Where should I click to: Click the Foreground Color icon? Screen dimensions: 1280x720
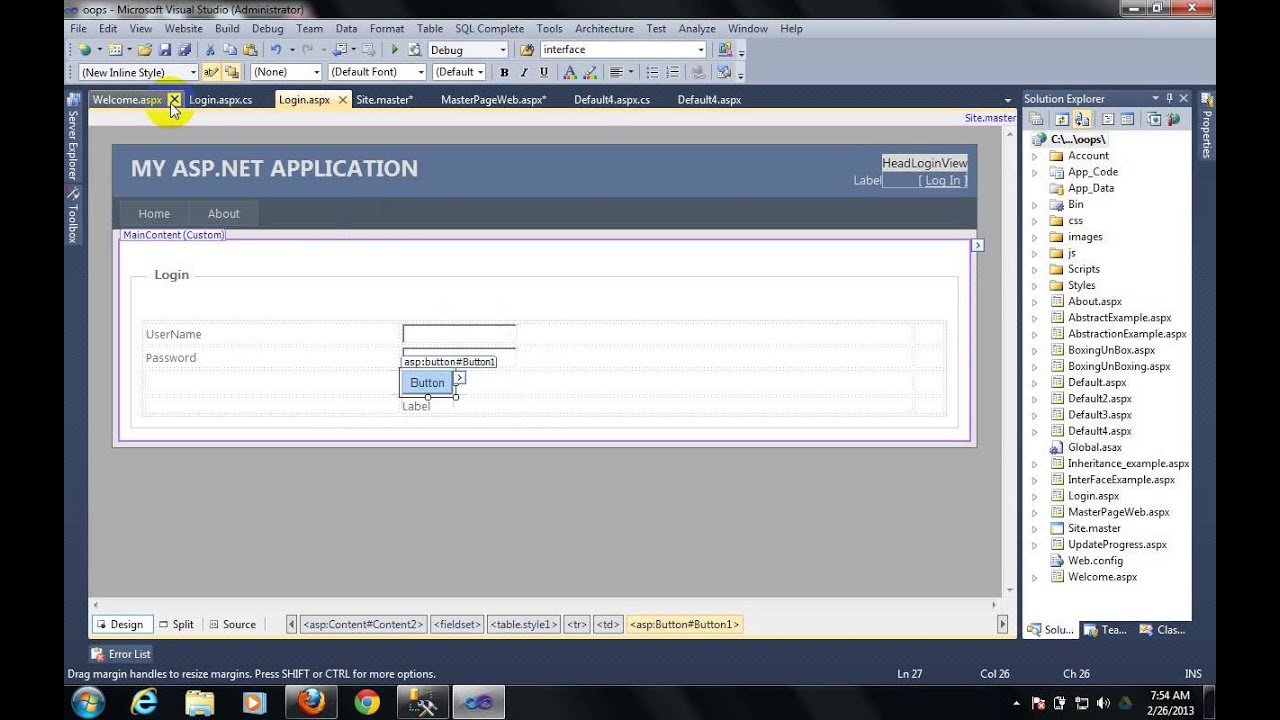pyautogui.click(x=569, y=72)
